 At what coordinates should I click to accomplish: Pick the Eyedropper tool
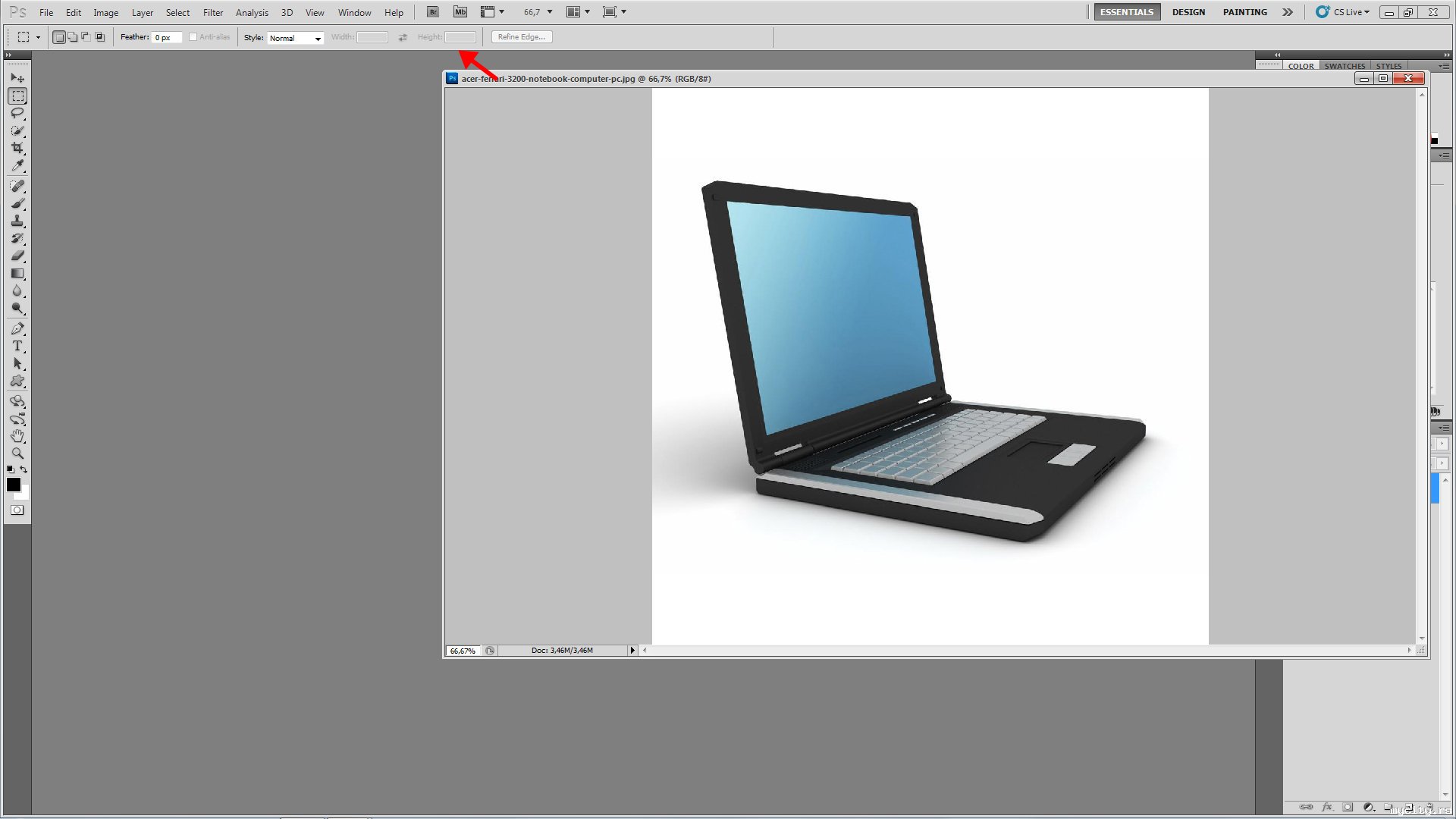(x=17, y=165)
